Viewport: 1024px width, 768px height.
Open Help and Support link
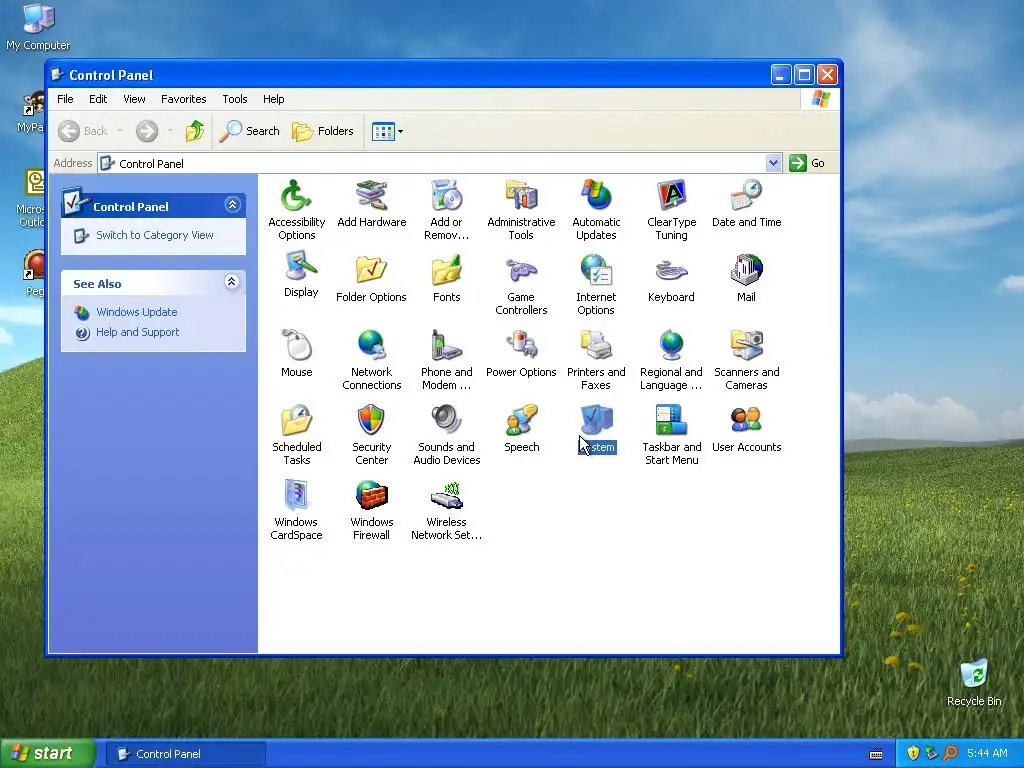[137, 332]
